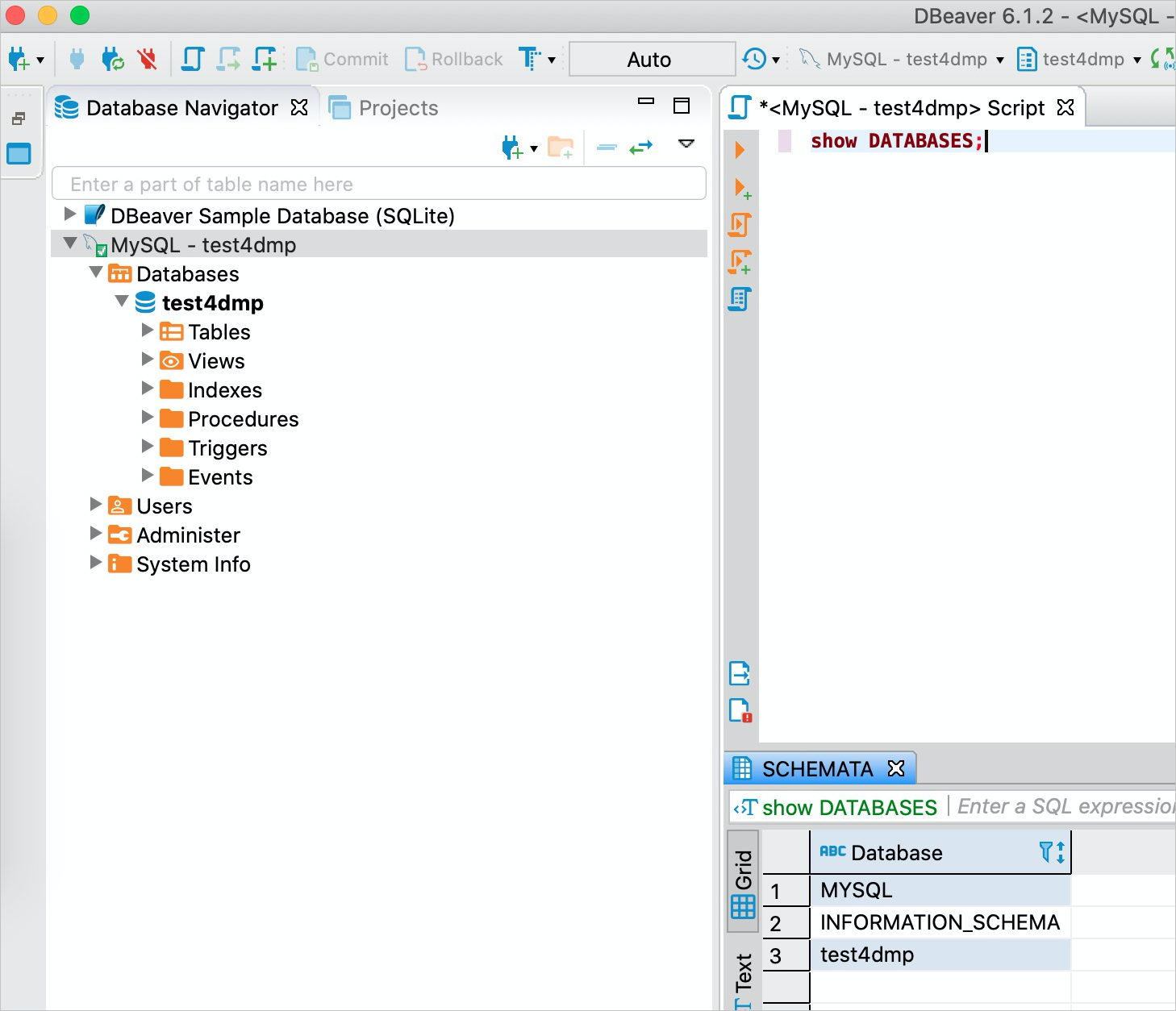The image size is (1176, 1011).
Task: Expand the Tables folder
Action: click(147, 330)
